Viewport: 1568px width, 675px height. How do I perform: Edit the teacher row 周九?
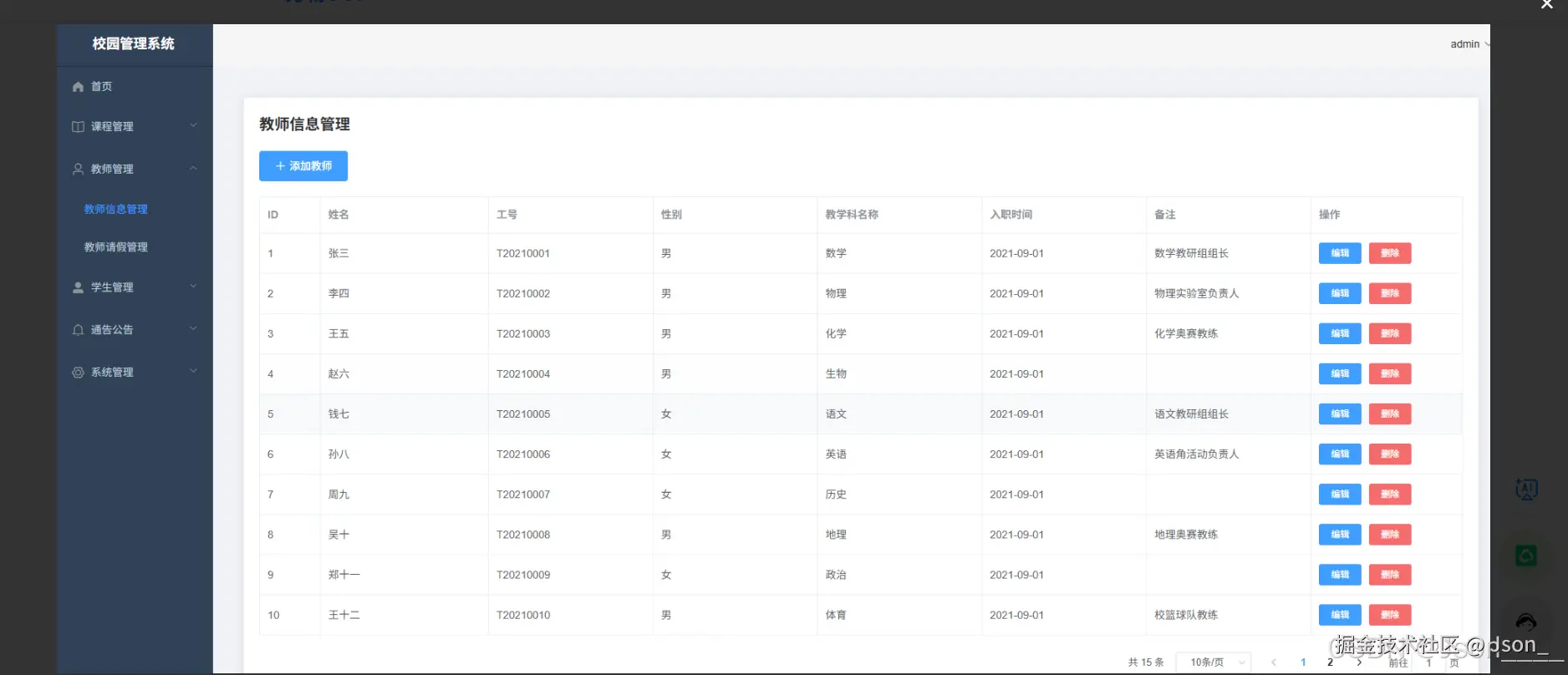tap(1340, 494)
